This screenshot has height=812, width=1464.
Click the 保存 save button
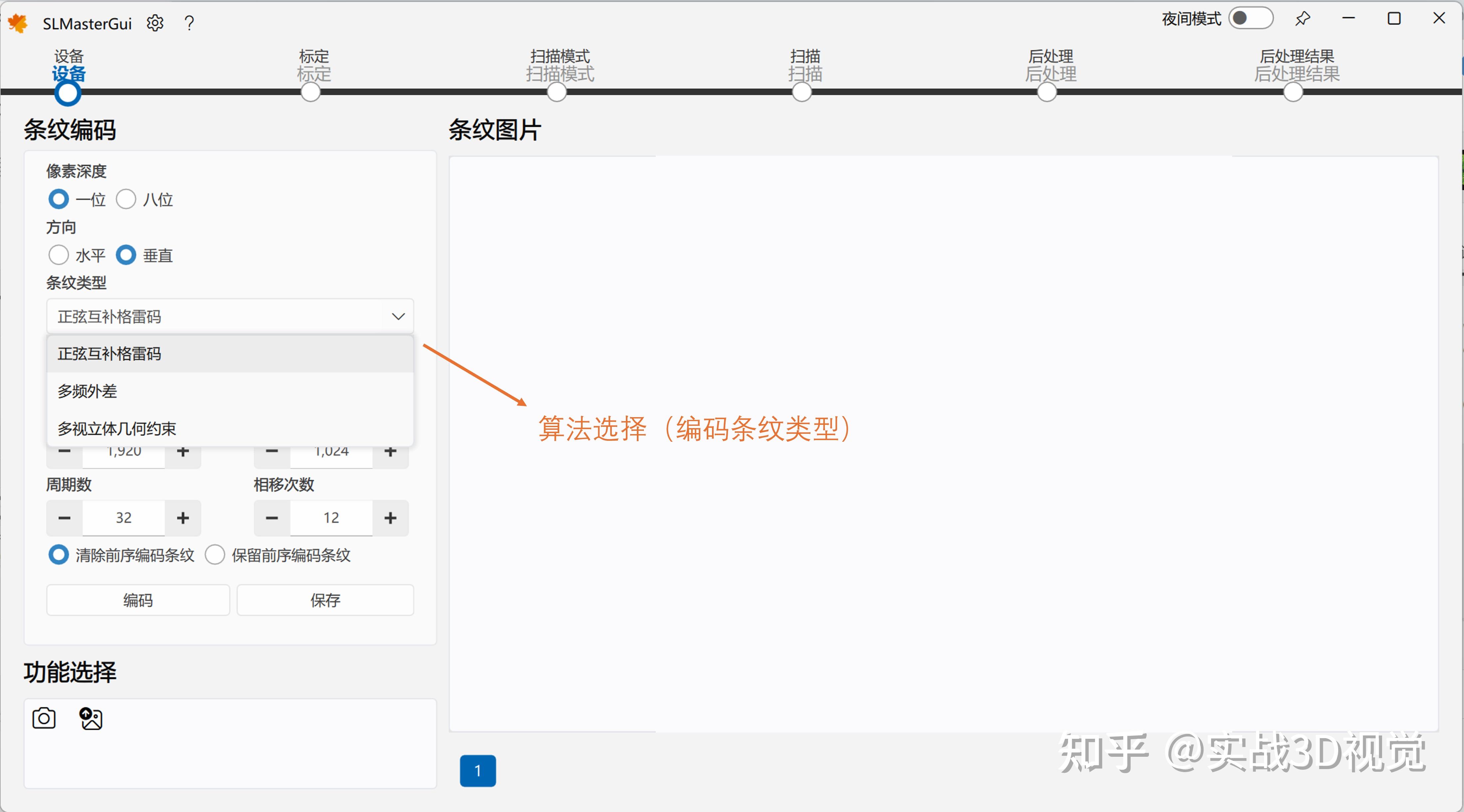(x=325, y=600)
